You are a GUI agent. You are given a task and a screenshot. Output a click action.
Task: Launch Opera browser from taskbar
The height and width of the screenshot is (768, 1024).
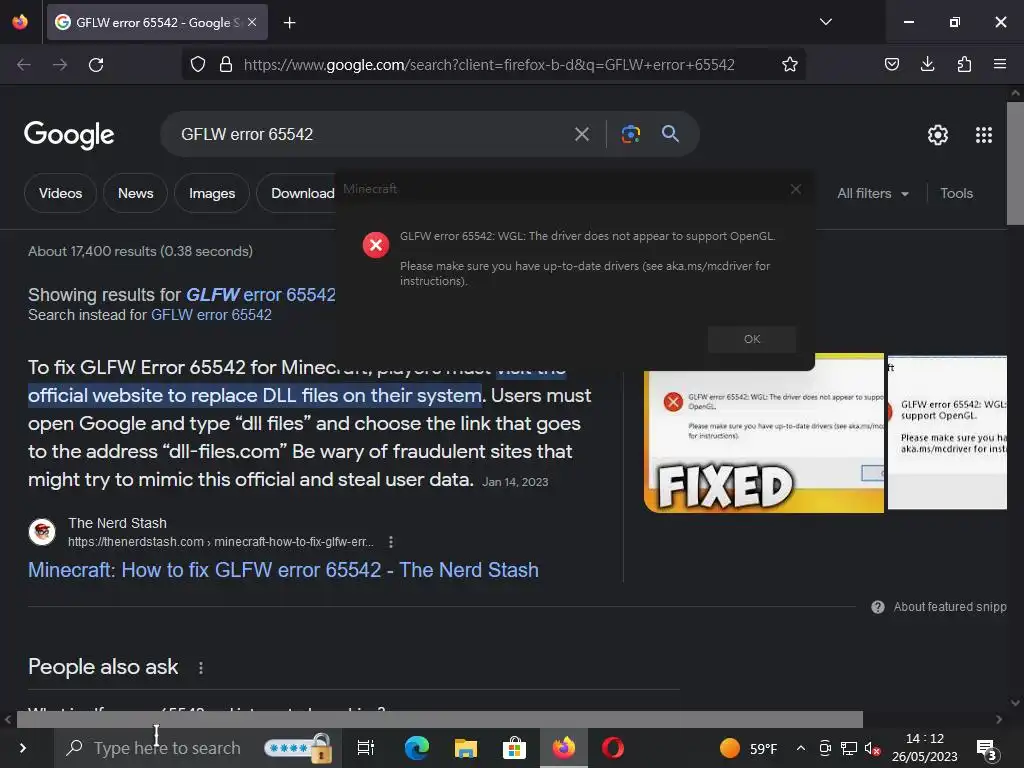[613, 748]
